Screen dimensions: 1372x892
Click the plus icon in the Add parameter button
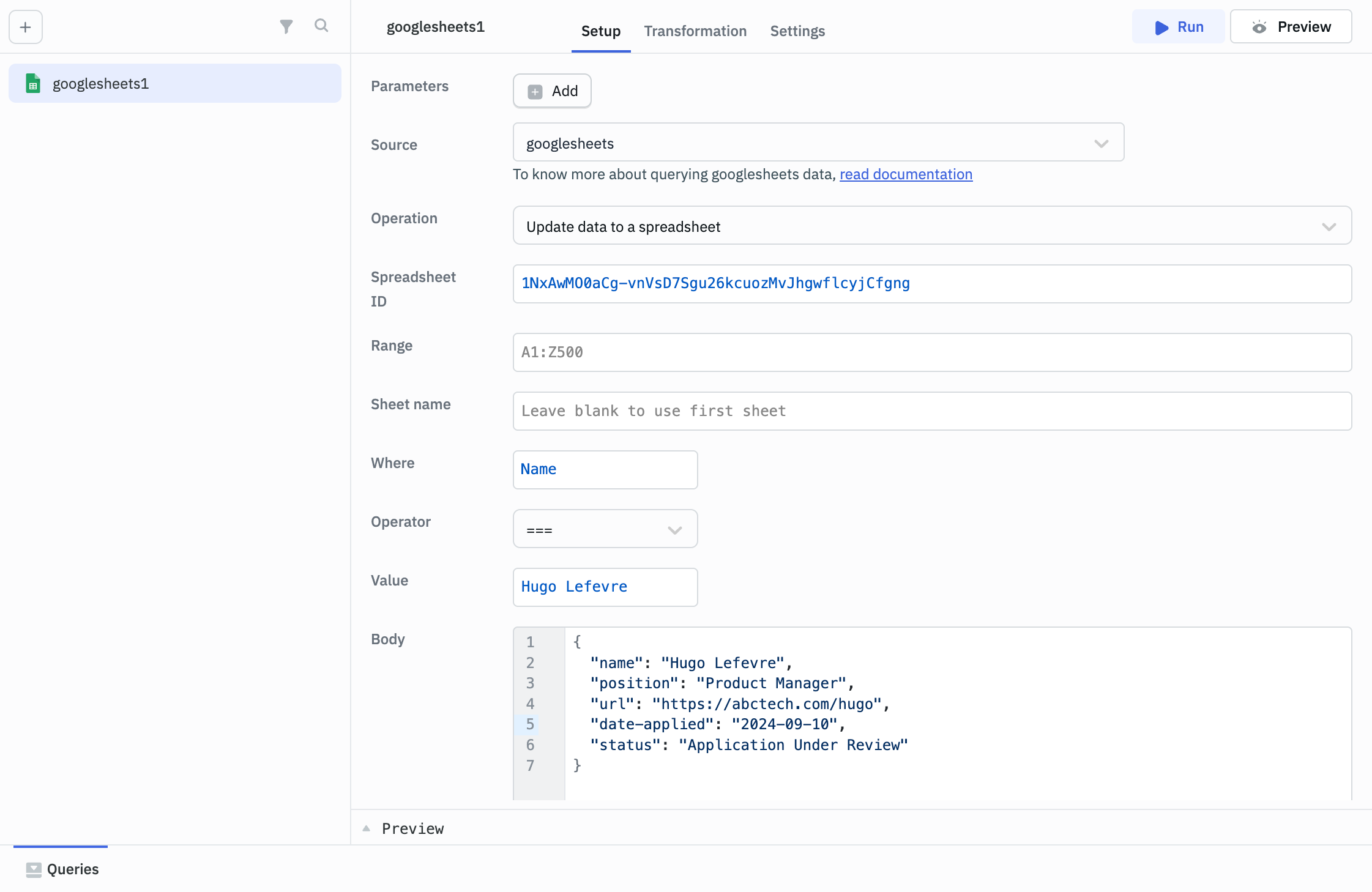coord(535,92)
